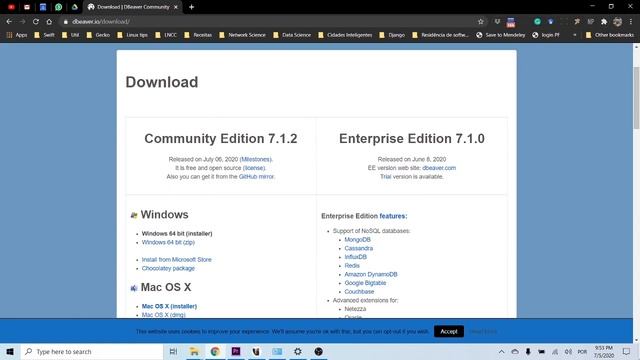
Task: Open the Google Bigtable link
Action: pyautogui.click(x=365, y=283)
